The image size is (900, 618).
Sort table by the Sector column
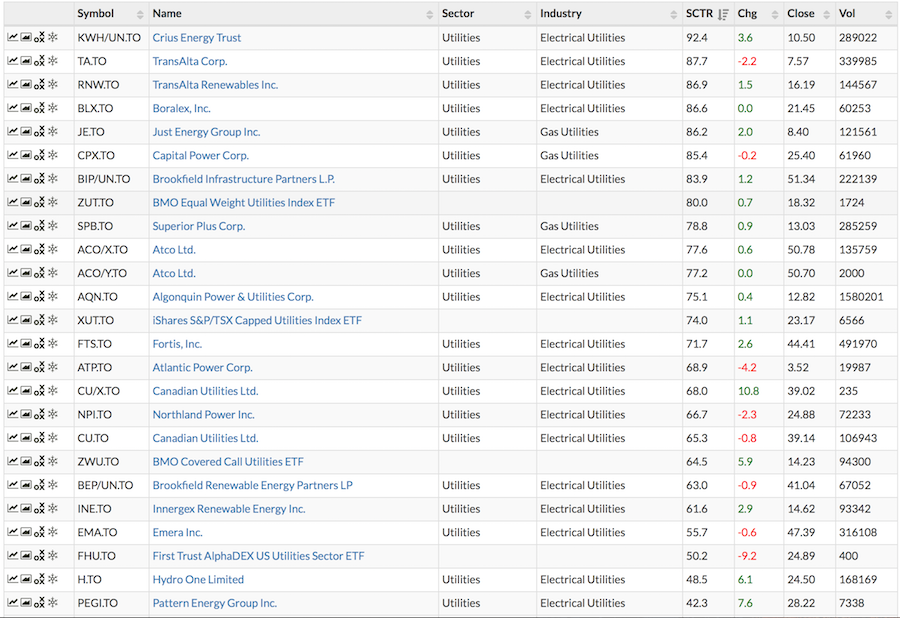(x=487, y=14)
